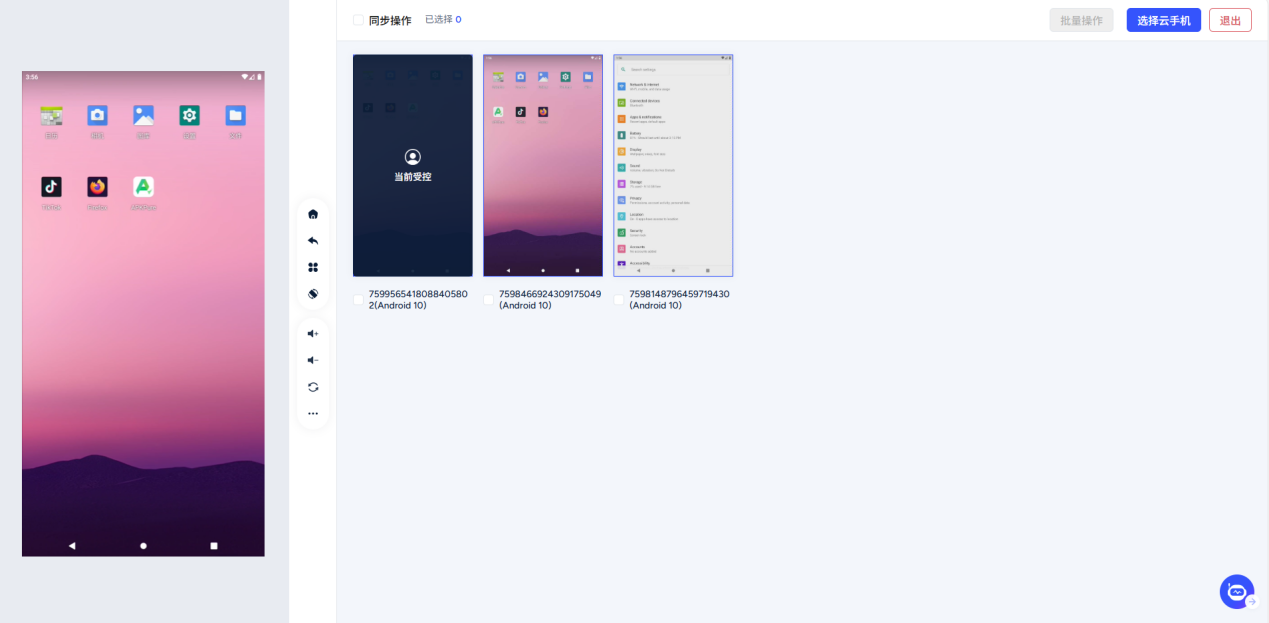Decrease volume with the volume down icon
Image resolution: width=1269 pixels, height=623 pixels.
click(313, 360)
